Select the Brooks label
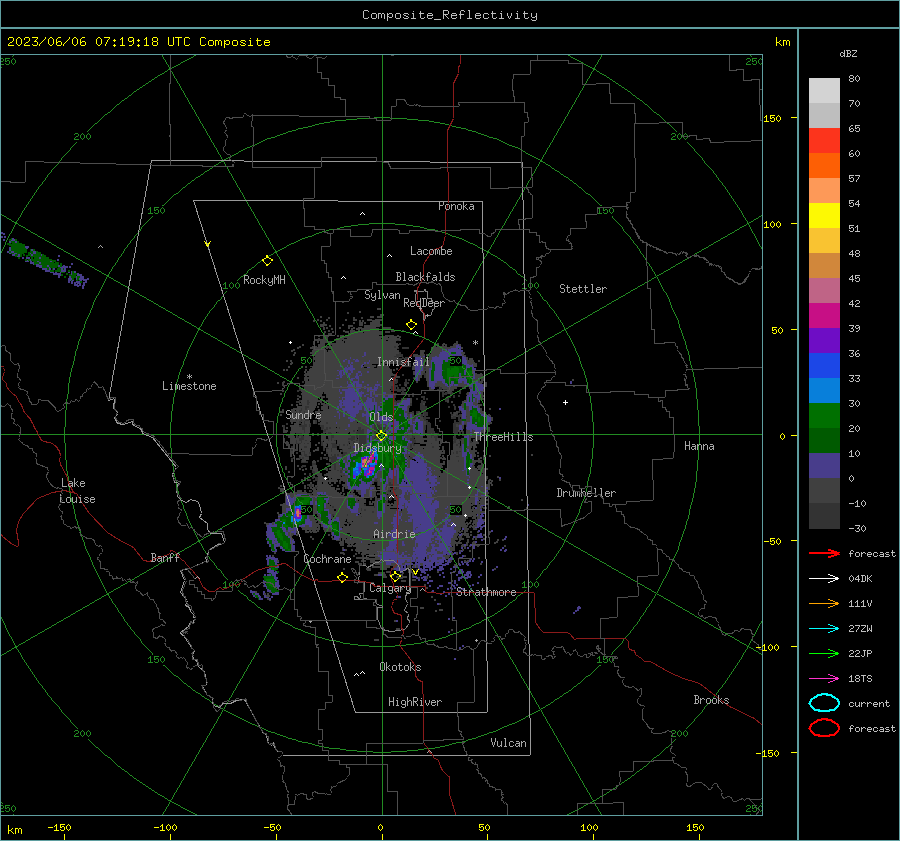Screen dimensions: 900x841 tap(711, 700)
